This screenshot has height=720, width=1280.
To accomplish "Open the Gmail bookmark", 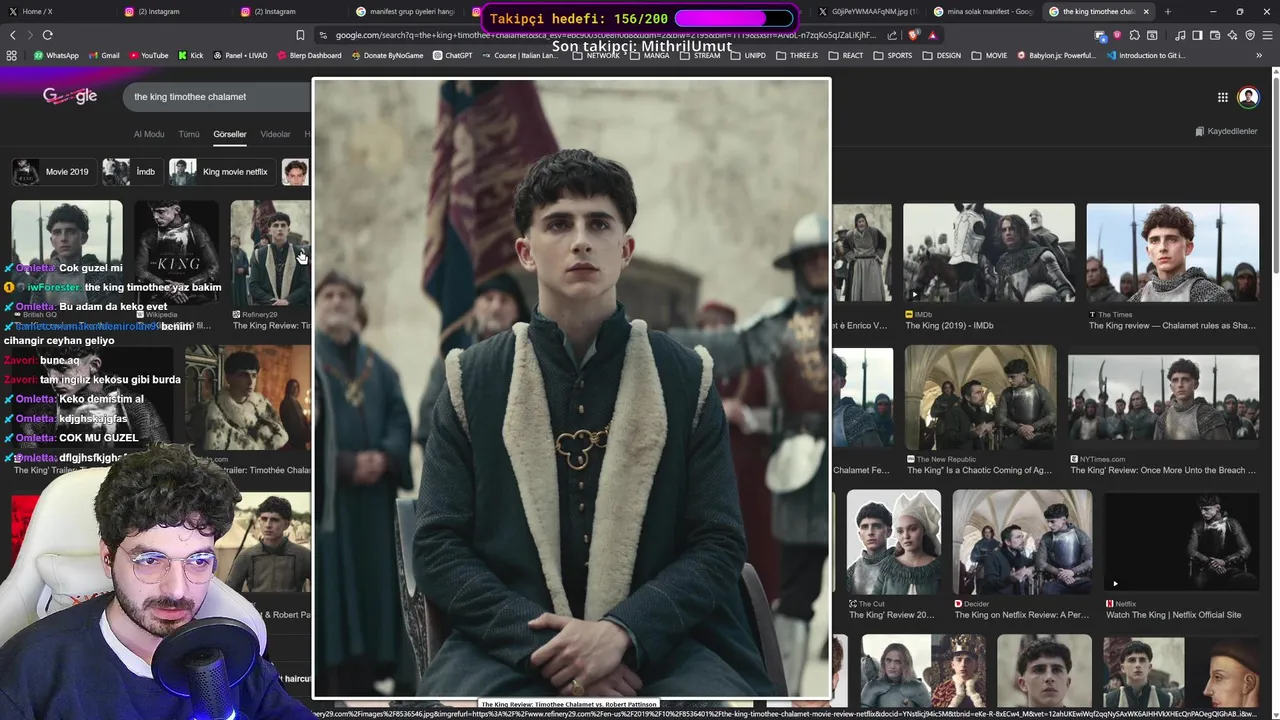I will coord(104,55).
